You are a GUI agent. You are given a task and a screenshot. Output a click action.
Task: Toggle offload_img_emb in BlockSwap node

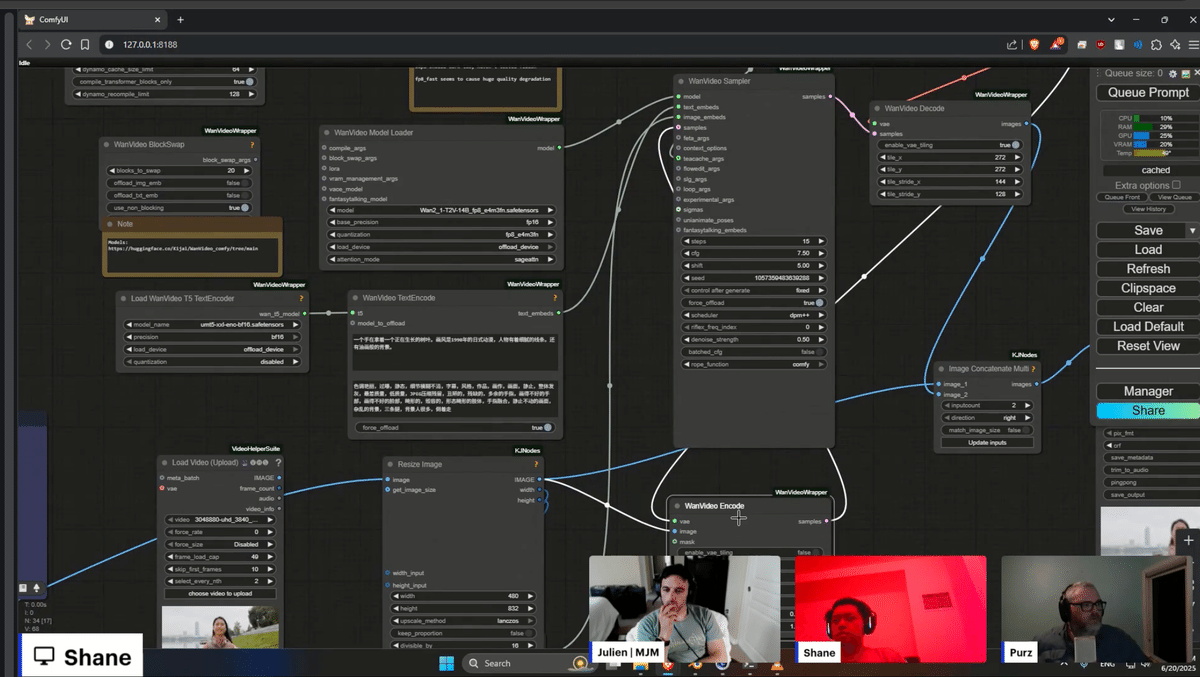(178, 183)
